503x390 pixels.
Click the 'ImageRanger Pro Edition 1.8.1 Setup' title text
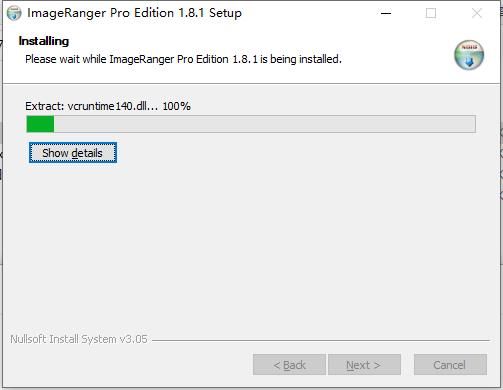tap(134, 13)
